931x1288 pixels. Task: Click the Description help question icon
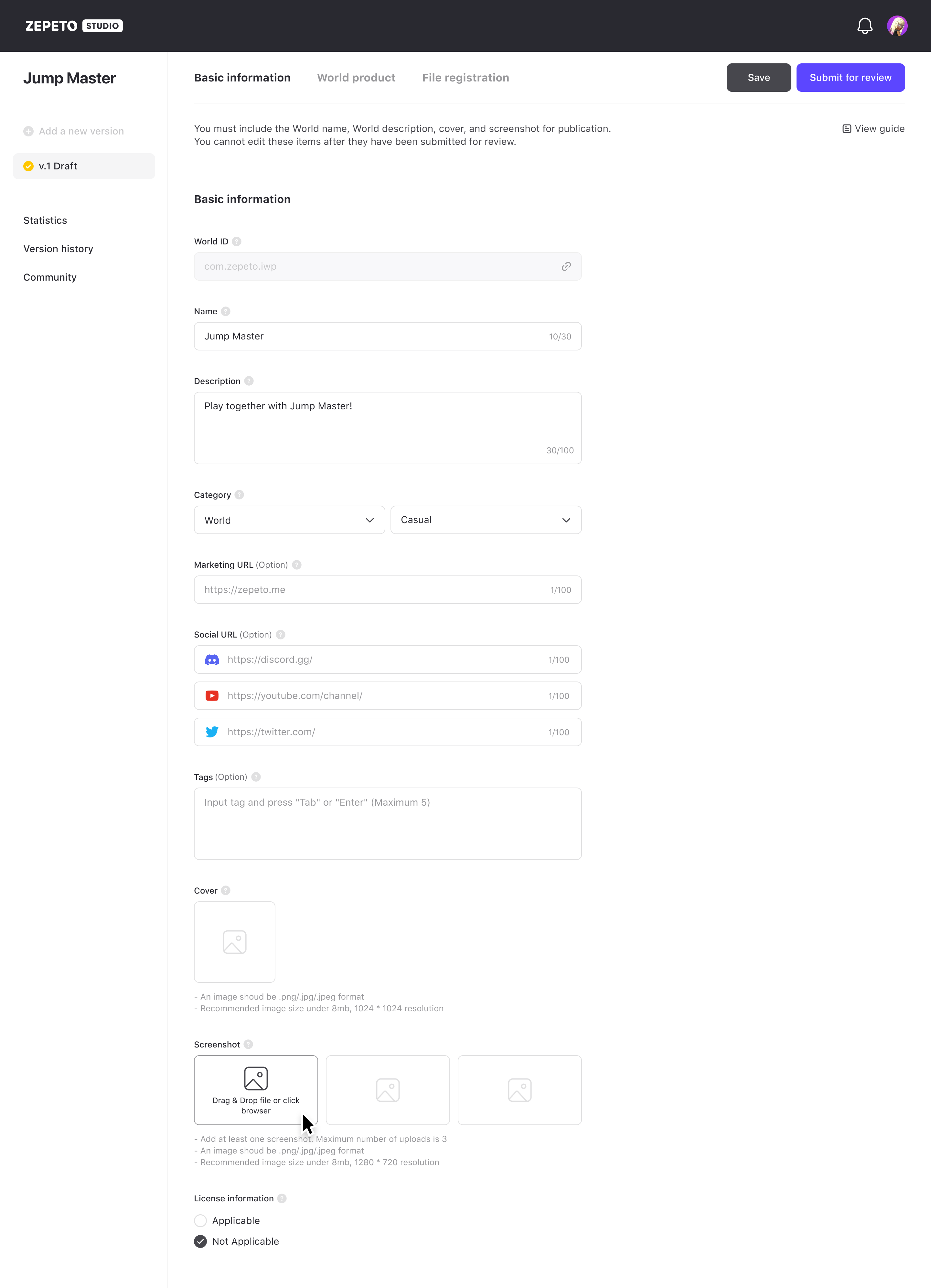pyautogui.click(x=249, y=381)
